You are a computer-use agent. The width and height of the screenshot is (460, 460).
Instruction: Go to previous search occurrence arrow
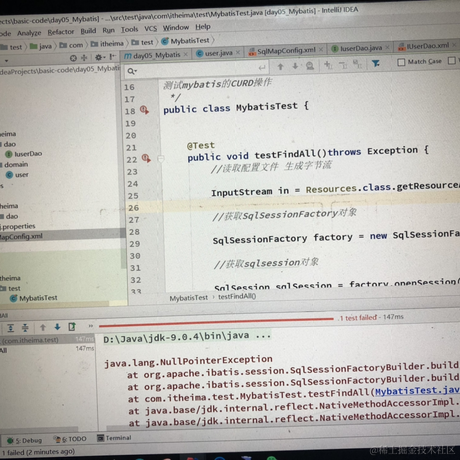[x=280, y=67]
